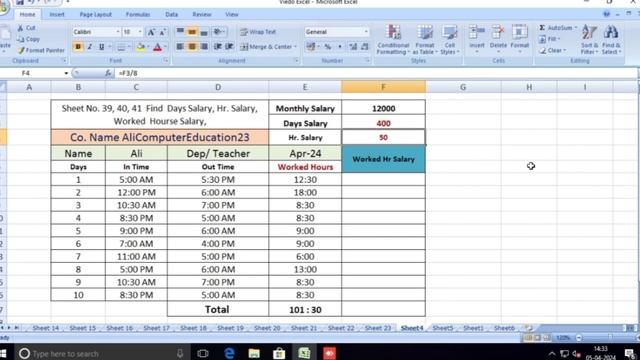Click the Align Text Right icon

tap(204, 47)
